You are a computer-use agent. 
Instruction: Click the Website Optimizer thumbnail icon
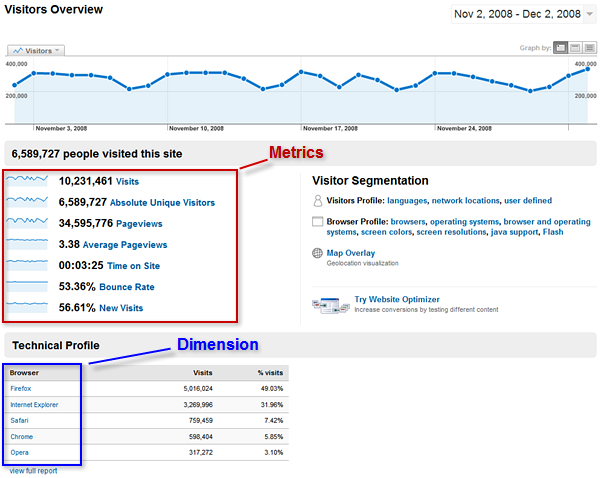331,305
